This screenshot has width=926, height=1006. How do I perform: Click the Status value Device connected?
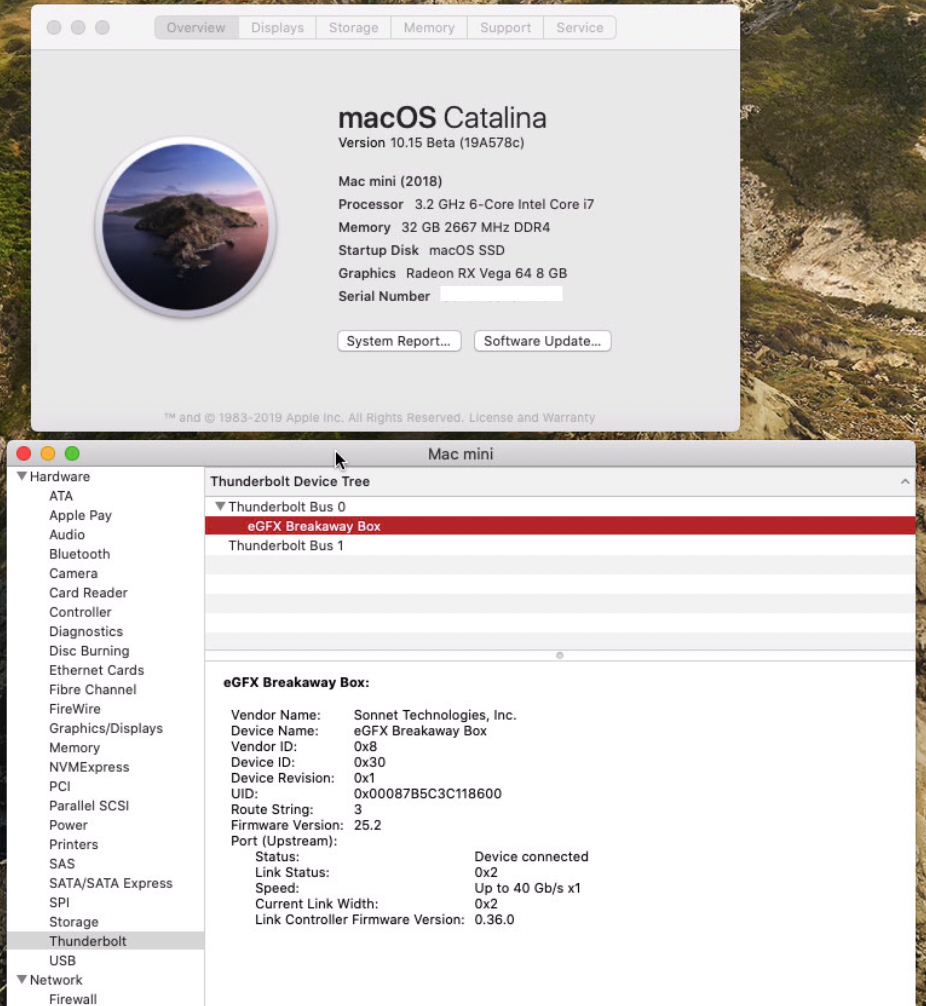[531, 857]
